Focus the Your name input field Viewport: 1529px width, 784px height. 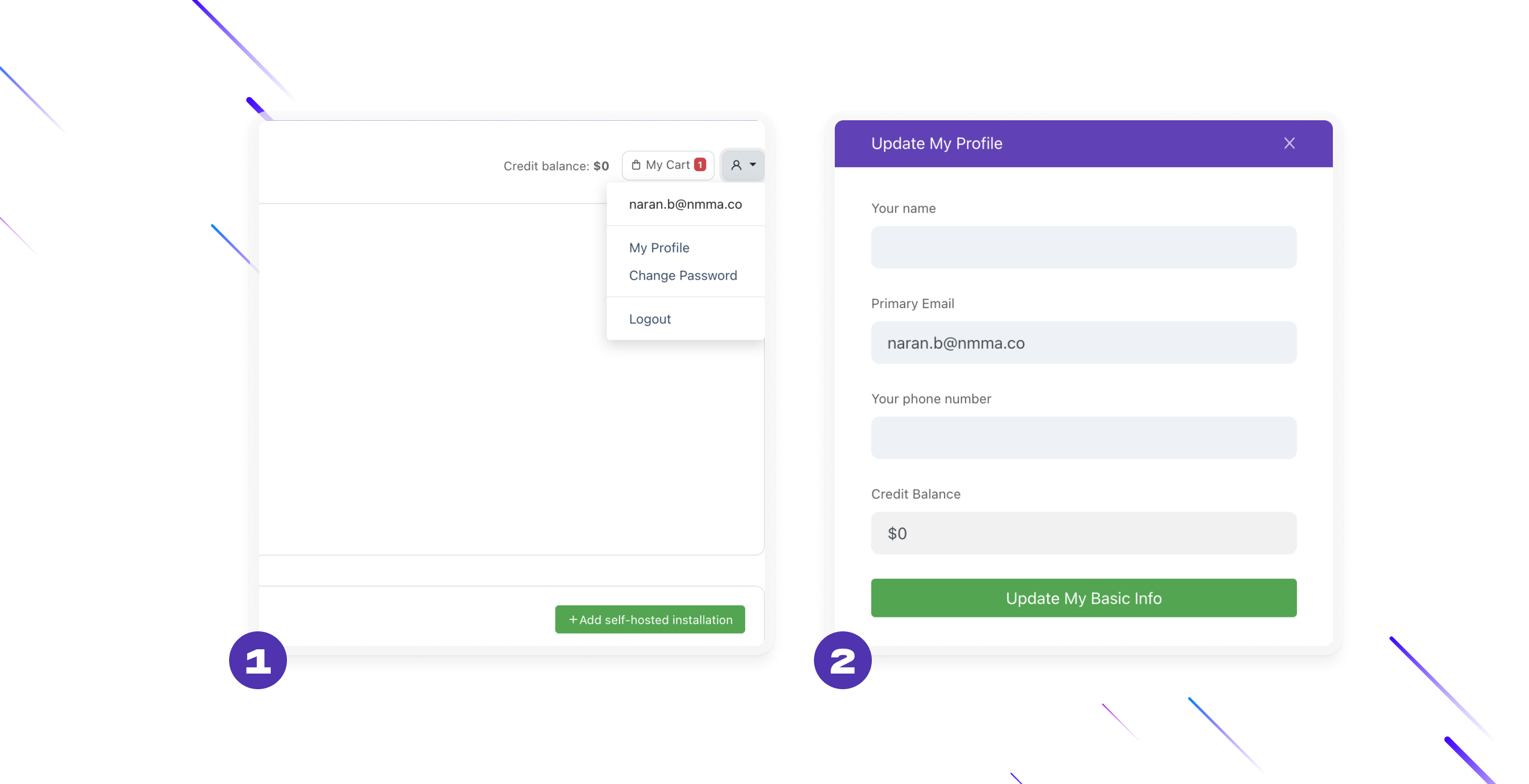click(1083, 247)
